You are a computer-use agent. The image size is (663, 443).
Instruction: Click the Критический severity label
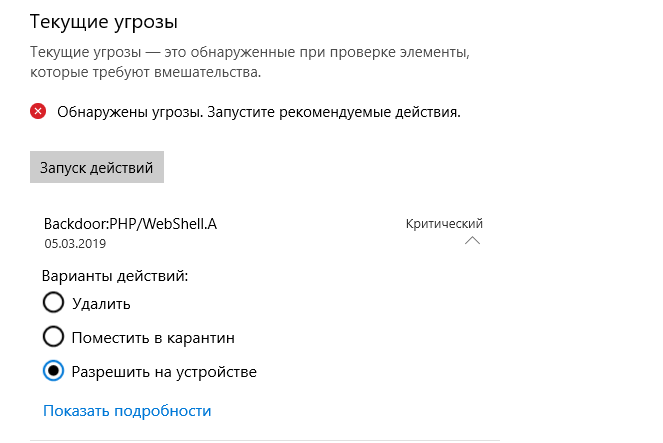click(444, 223)
